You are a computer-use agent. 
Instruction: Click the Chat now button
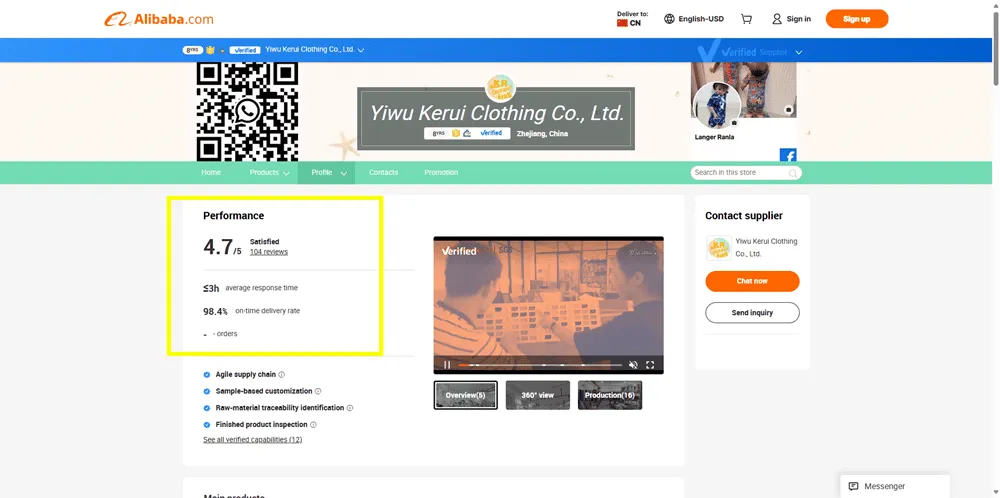tap(752, 281)
